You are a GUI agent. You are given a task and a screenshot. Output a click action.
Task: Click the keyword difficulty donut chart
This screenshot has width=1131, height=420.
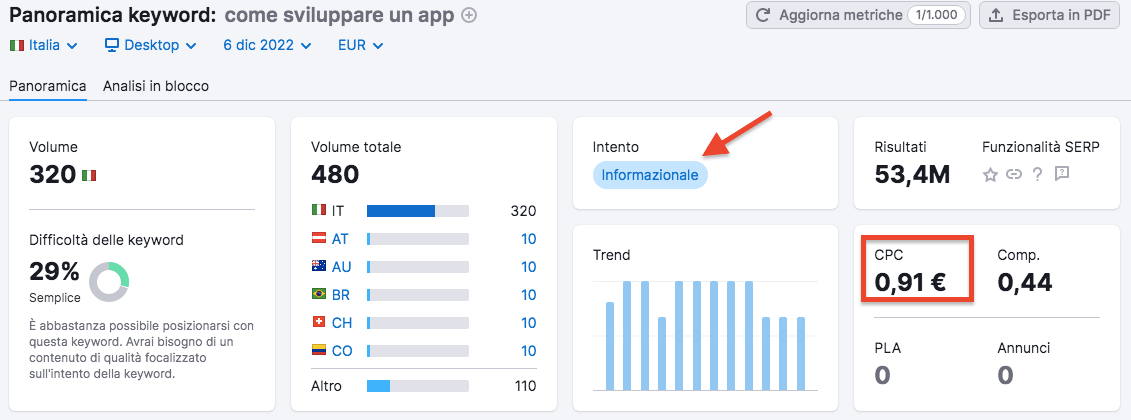[x=109, y=281]
